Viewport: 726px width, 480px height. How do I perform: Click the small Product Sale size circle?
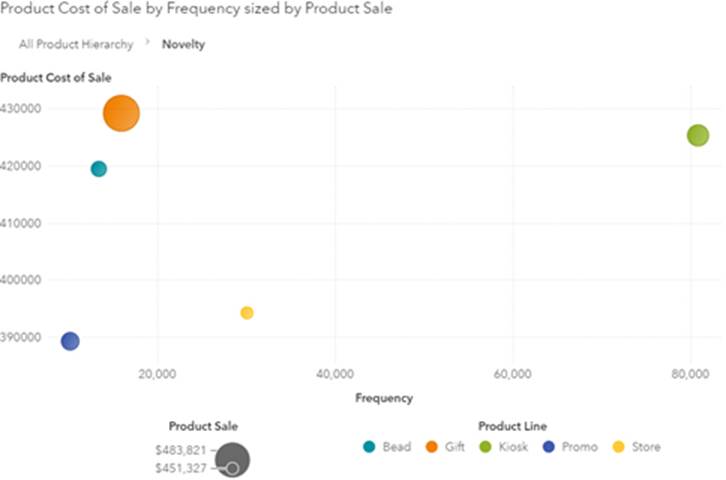point(232,468)
